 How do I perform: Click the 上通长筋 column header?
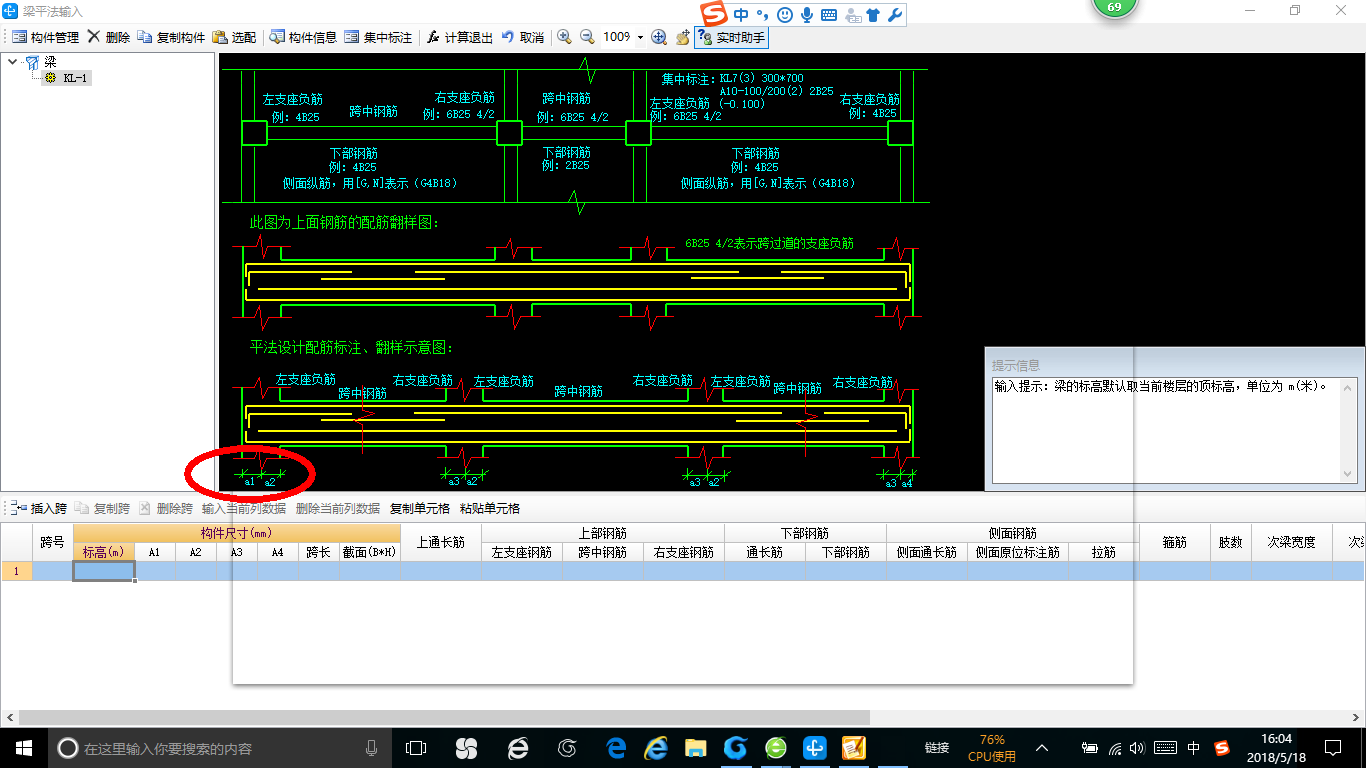(x=441, y=542)
